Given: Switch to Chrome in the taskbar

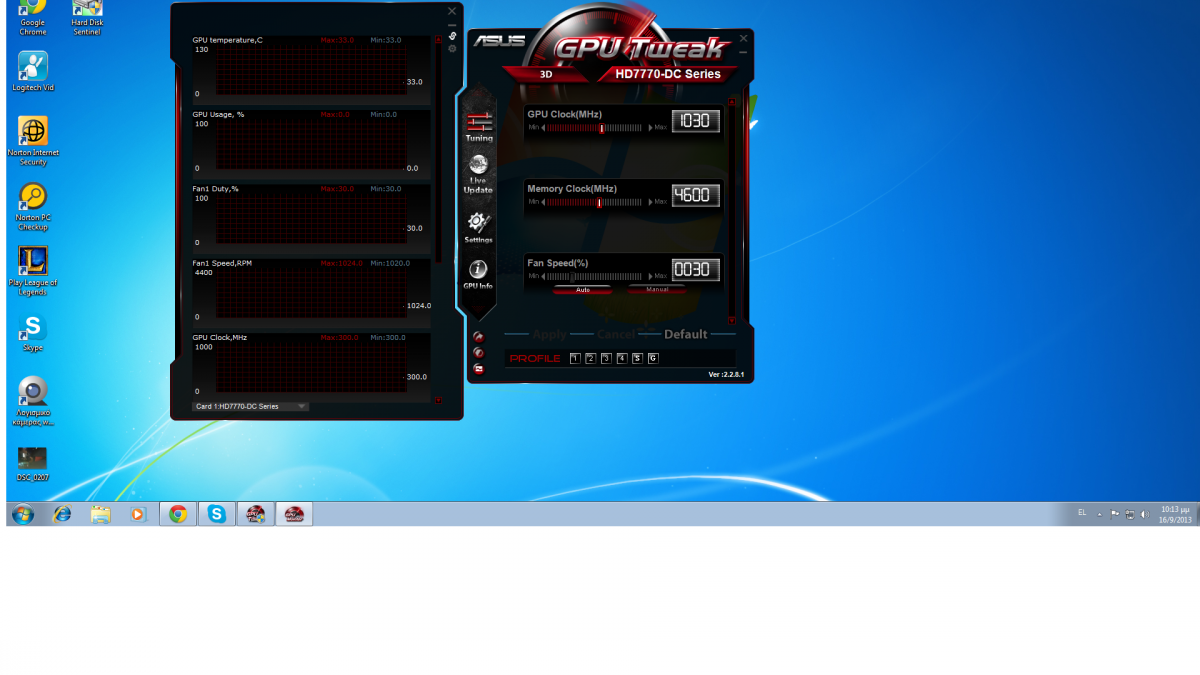Looking at the screenshot, I should [178, 514].
